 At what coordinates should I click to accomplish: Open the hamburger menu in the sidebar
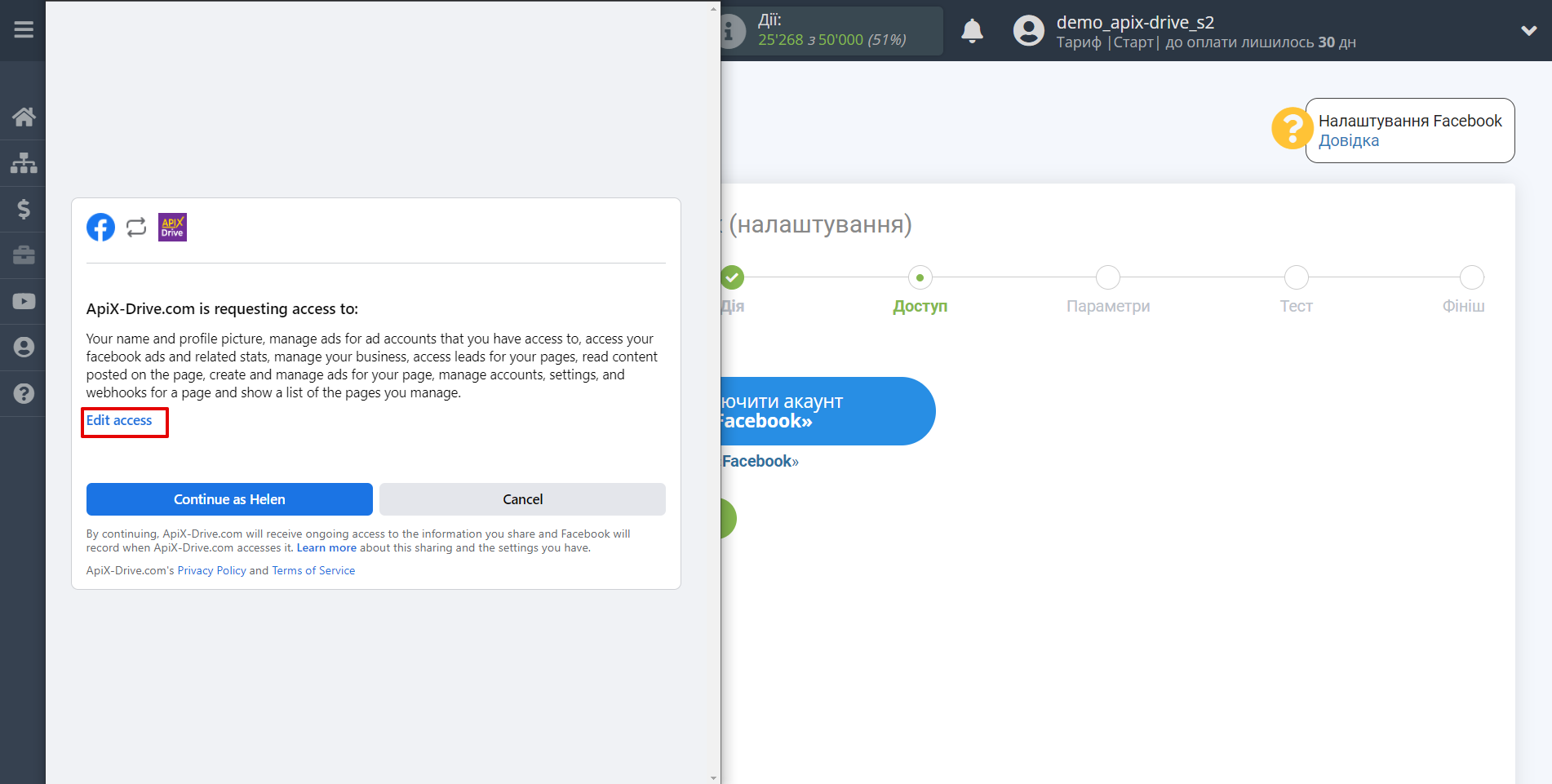tap(24, 30)
